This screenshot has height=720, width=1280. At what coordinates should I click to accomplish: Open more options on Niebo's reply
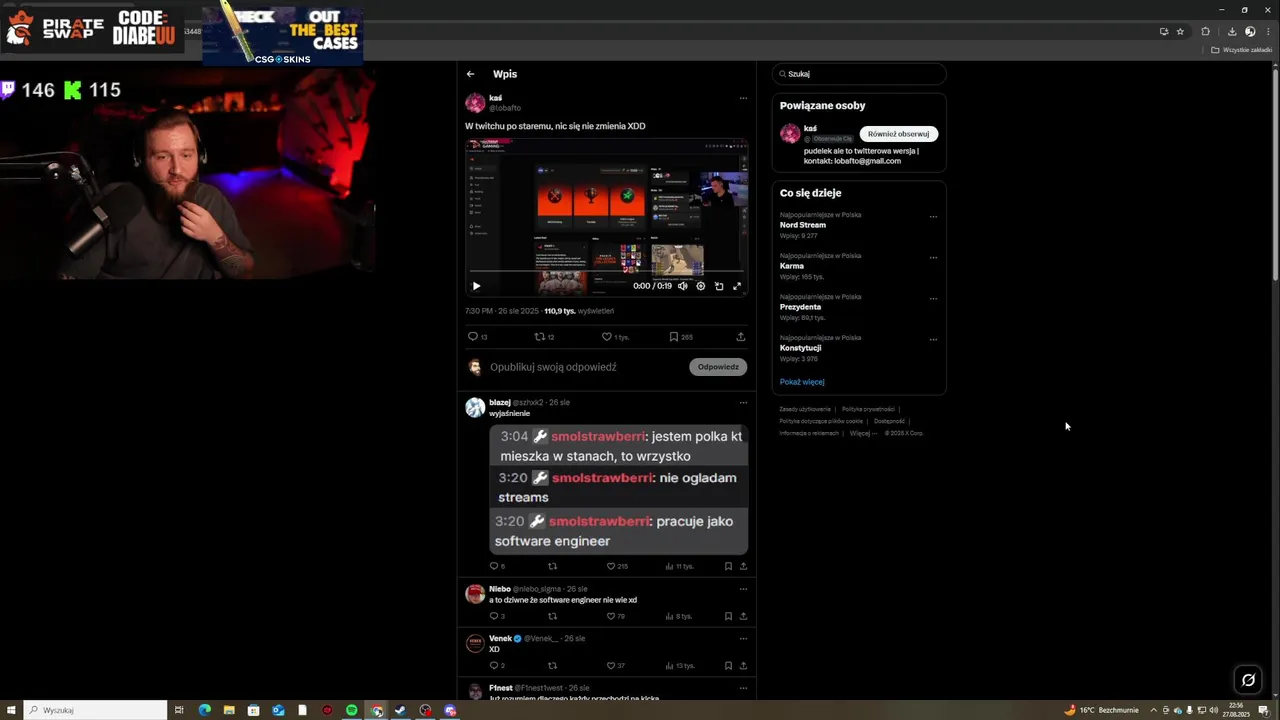point(743,589)
